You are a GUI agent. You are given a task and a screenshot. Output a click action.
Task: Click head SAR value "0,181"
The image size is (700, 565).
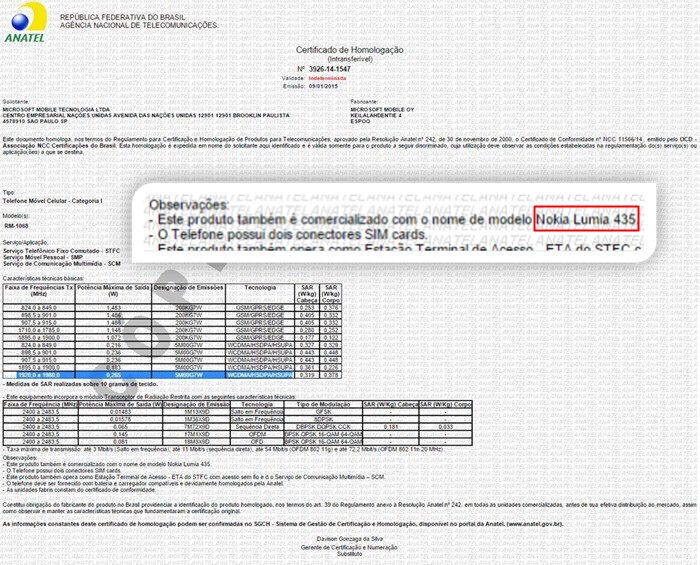click(391, 427)
